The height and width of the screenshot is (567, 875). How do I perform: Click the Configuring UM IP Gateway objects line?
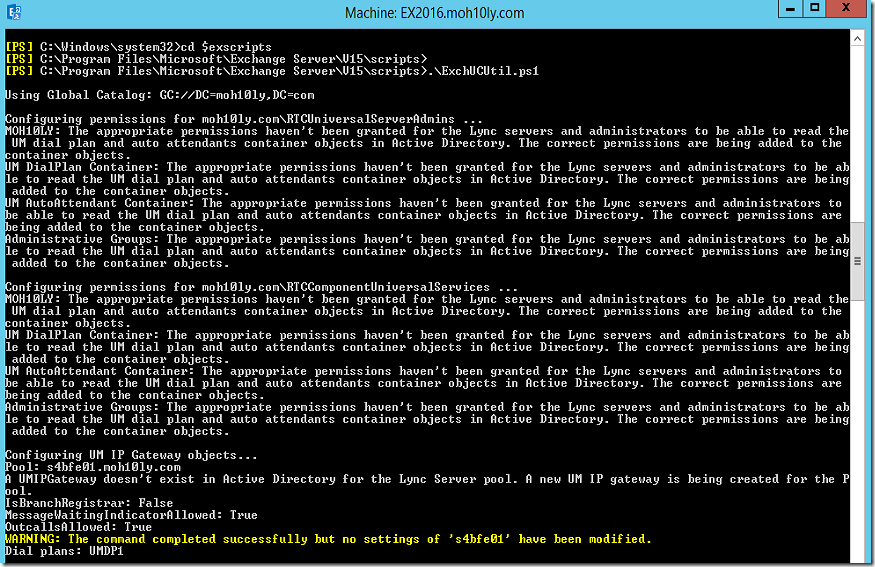point(131,455)
